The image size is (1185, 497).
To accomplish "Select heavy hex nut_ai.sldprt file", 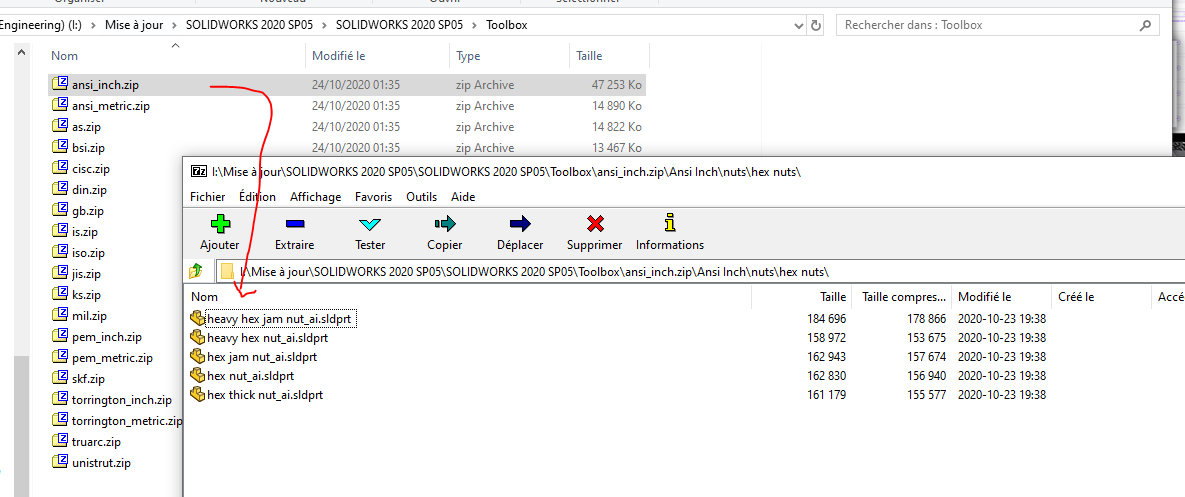I will pos(266,338).
